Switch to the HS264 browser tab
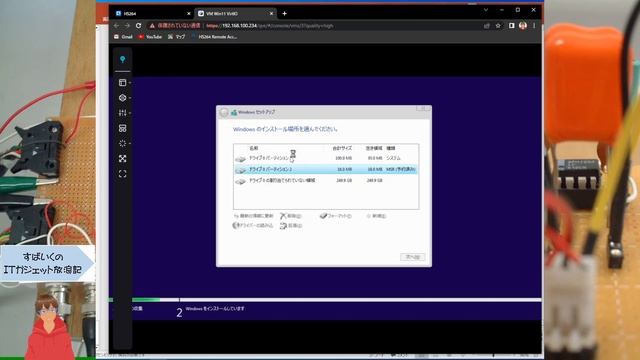This screenshot has height=360, width=640. pyautogui.click(x=152, y=13)
